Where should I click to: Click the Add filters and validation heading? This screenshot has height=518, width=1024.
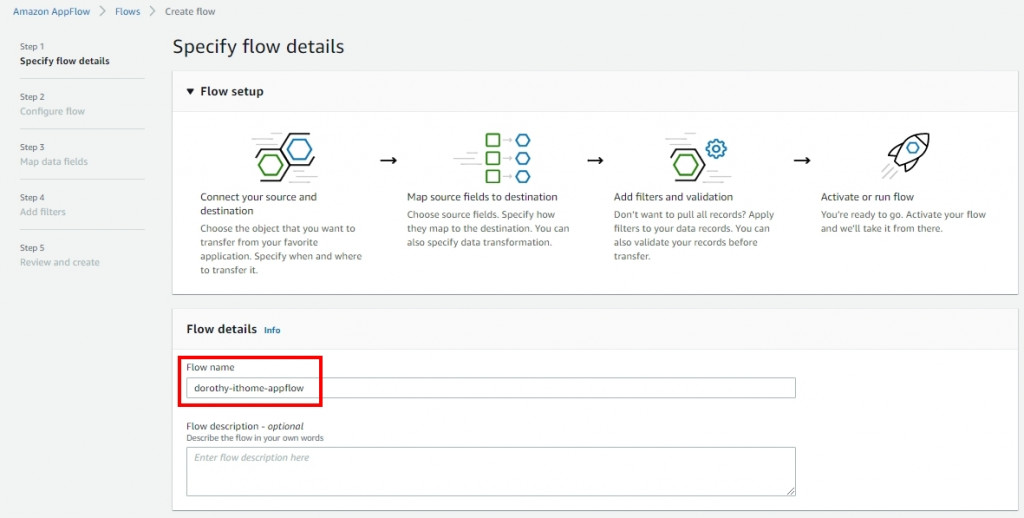[x=673, y=197]
